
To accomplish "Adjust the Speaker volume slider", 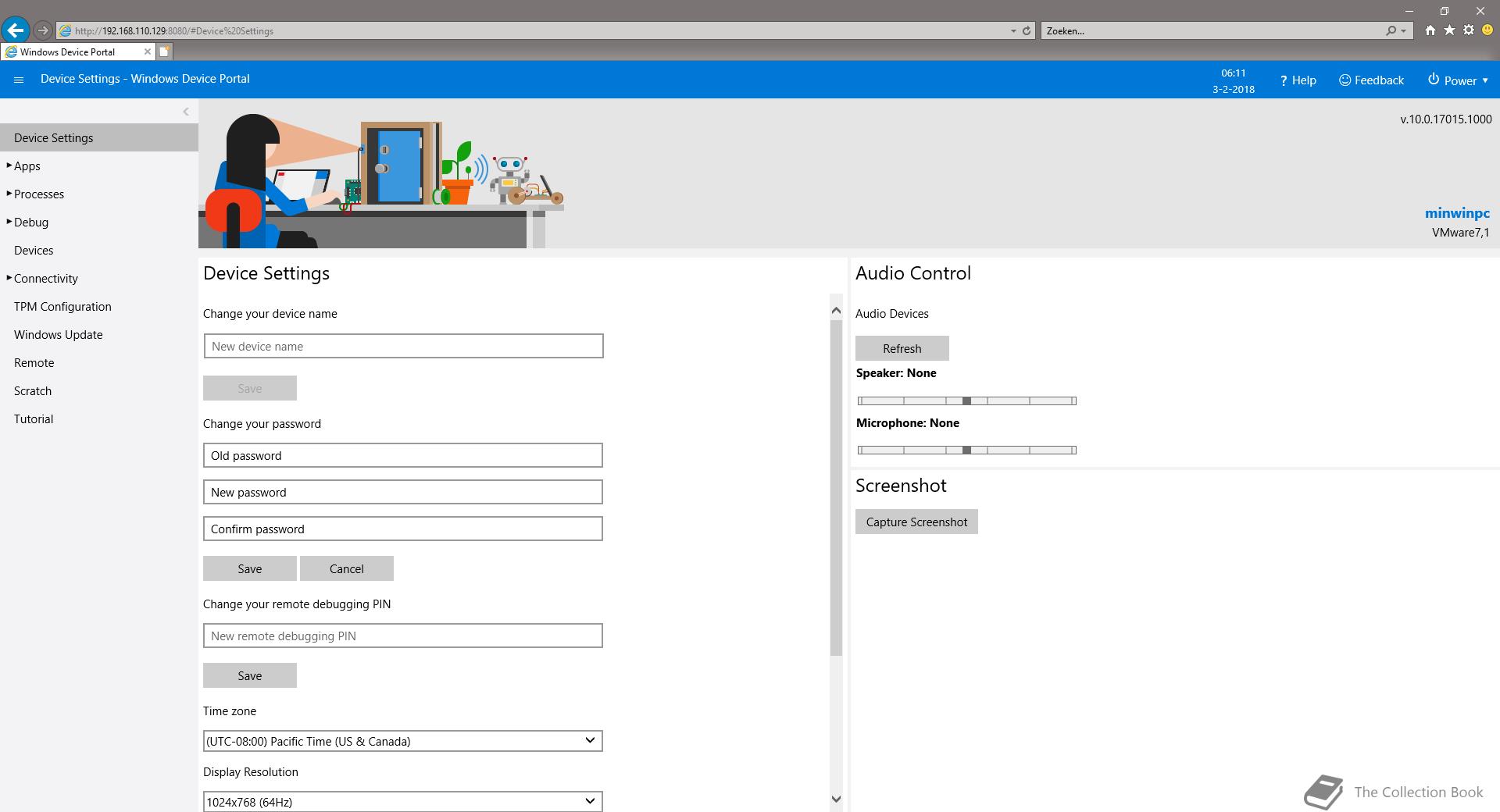I will pyautogui.click(x=967, y=401).
